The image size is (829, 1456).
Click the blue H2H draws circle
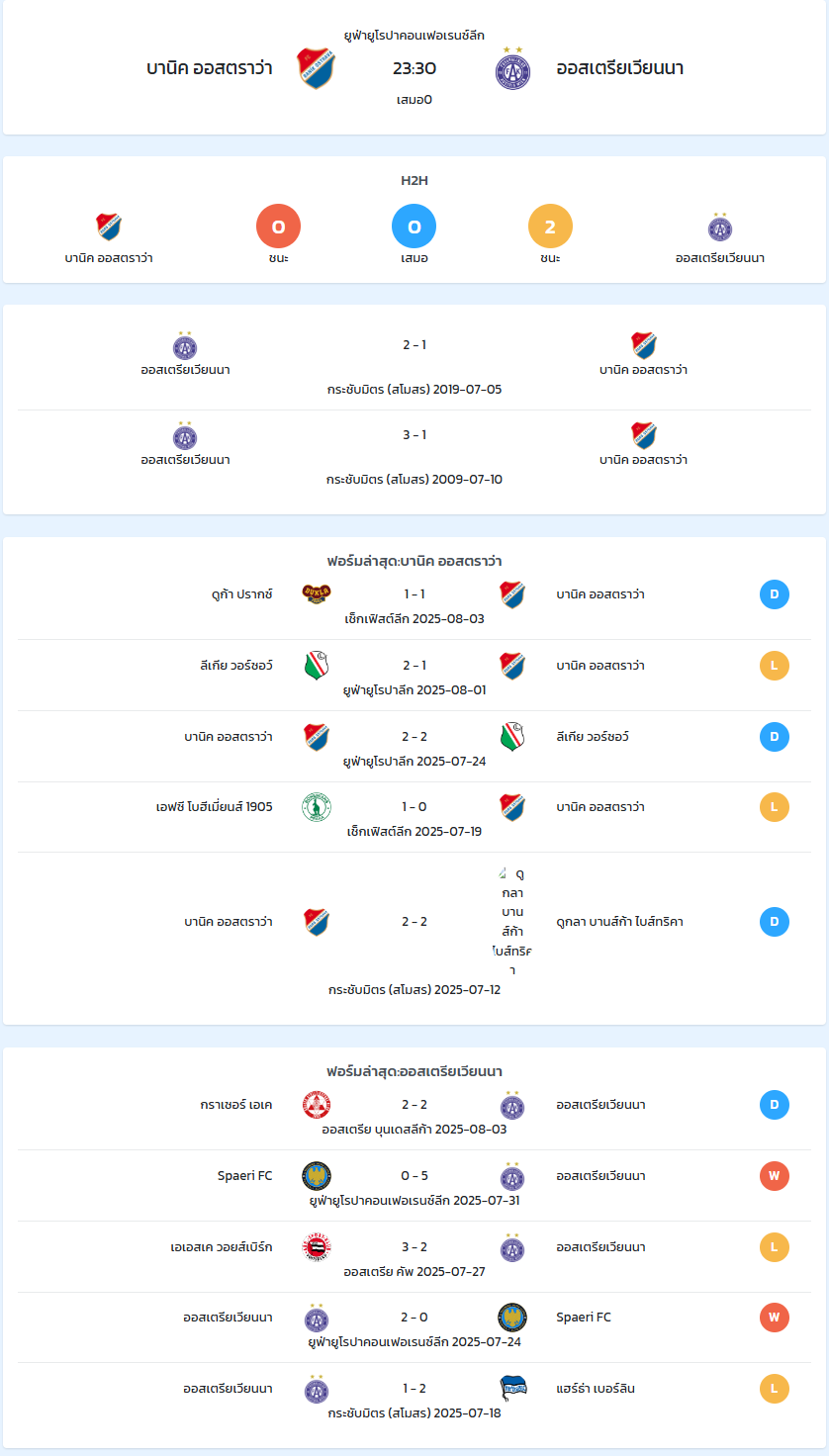click(x=414, y=227)
